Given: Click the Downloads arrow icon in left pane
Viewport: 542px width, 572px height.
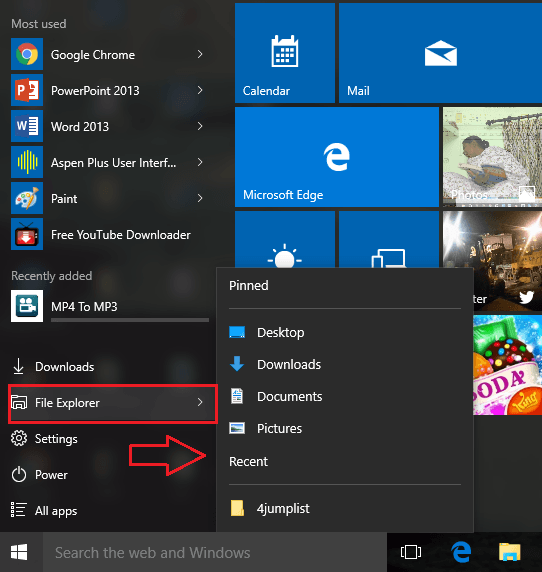Looking at the screenshot, I should 18,366.
